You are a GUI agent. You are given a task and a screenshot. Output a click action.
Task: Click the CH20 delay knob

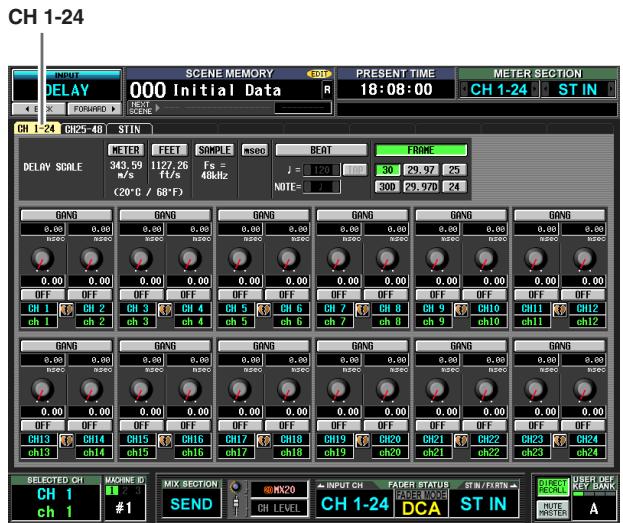pyautogui.click(x=387, y=389)
